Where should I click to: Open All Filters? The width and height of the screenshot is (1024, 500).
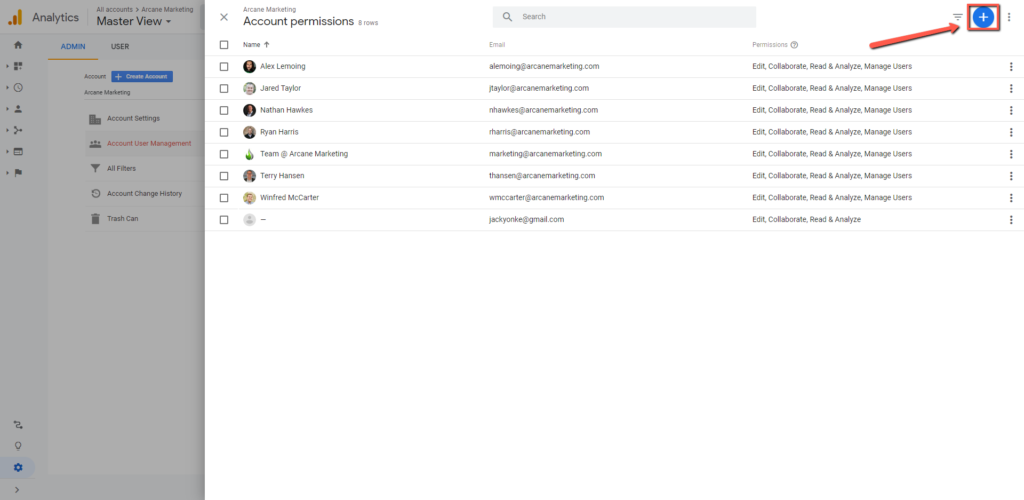[x=122, y=168]
